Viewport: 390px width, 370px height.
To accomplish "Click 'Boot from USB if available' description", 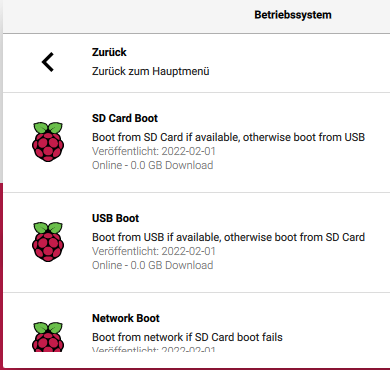I will 228,237.
